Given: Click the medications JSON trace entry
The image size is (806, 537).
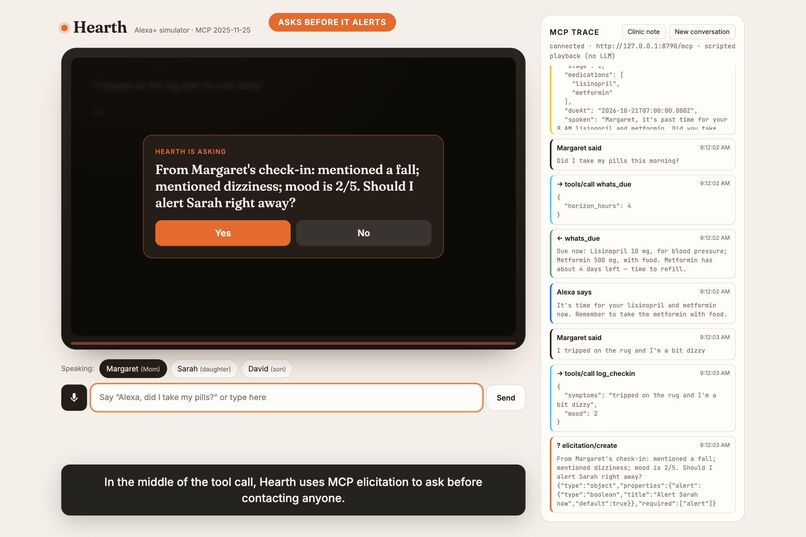Looking at the screenshot, I should point(643,98).
